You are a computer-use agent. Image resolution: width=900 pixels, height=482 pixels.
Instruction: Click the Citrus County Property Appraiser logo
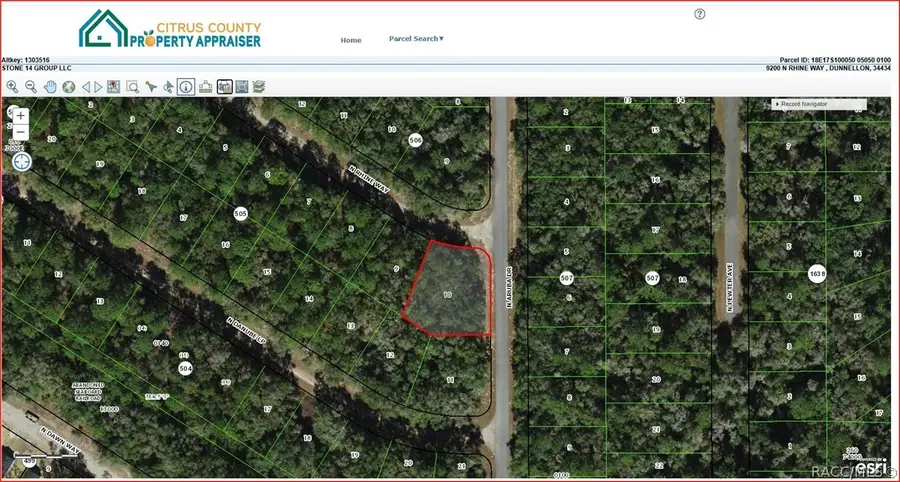pos(170,28)
